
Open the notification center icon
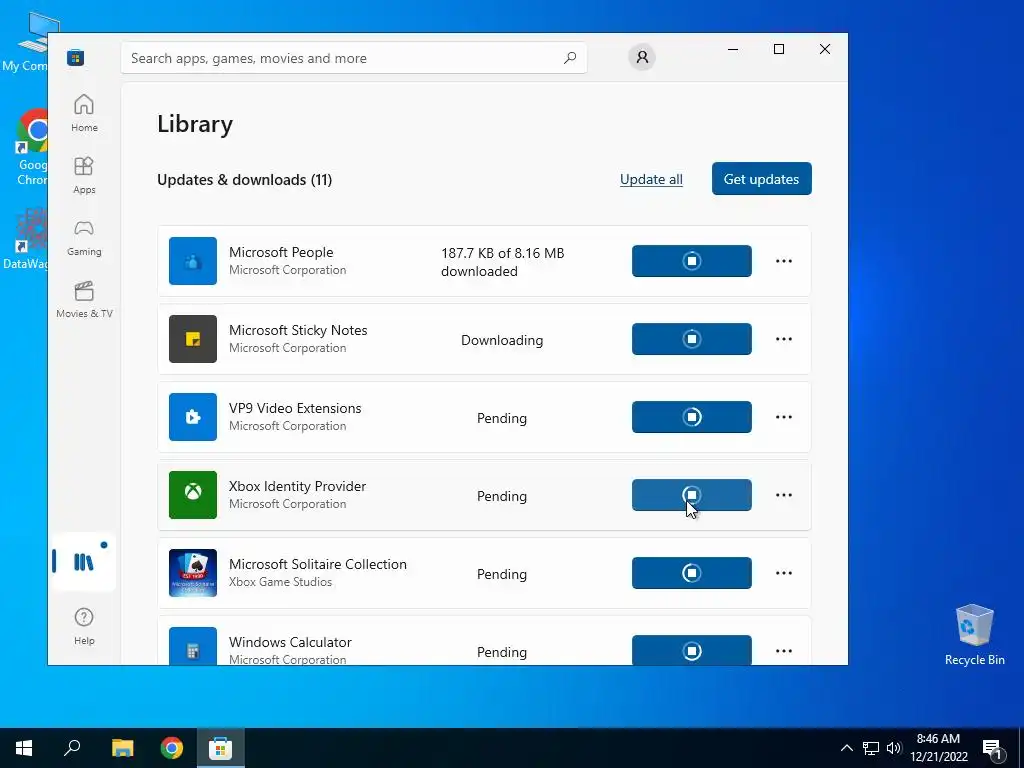pyautogui.click(x=992, y=749)
